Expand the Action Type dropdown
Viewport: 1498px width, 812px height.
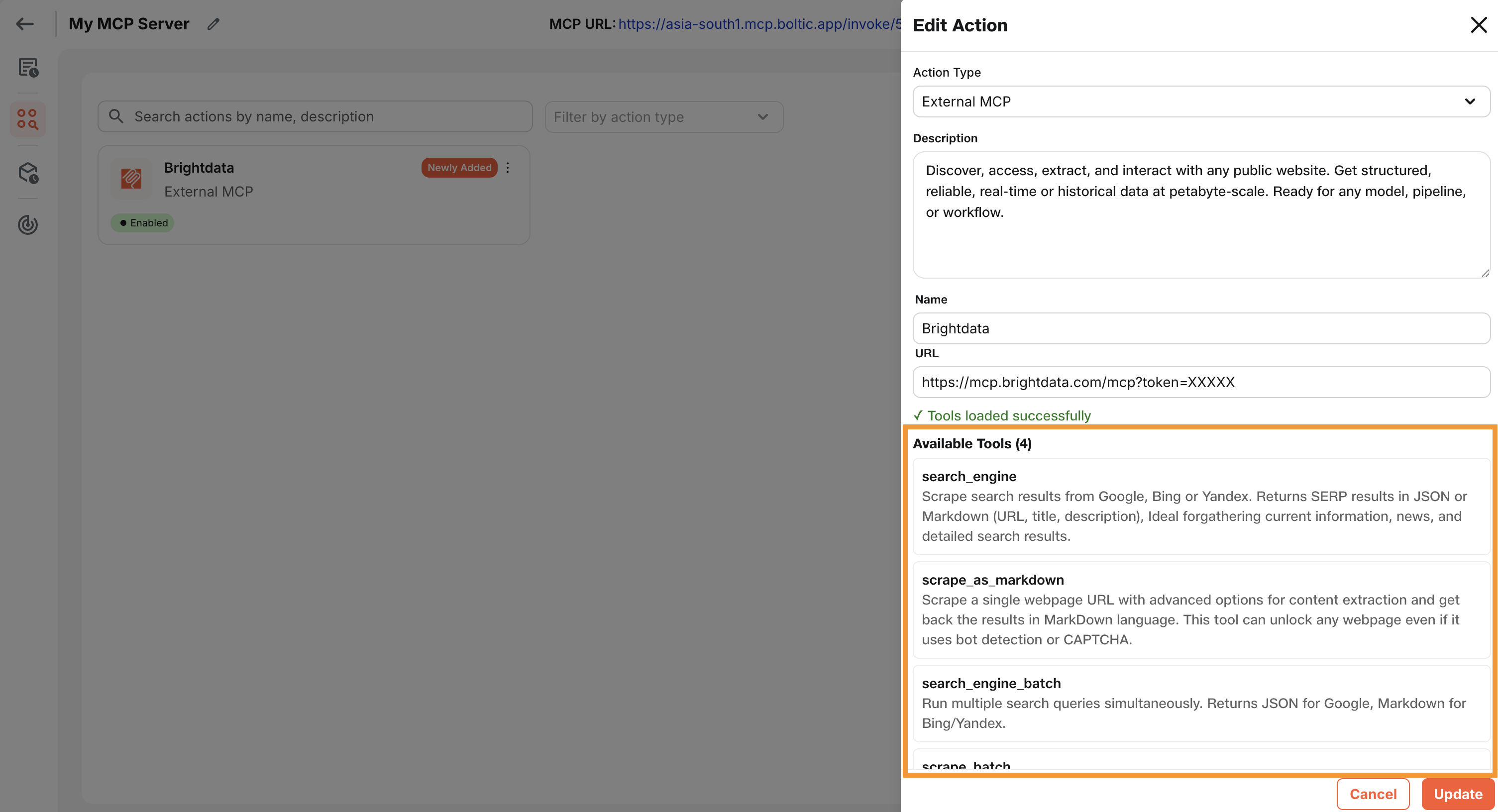(x=1200, y=101)
